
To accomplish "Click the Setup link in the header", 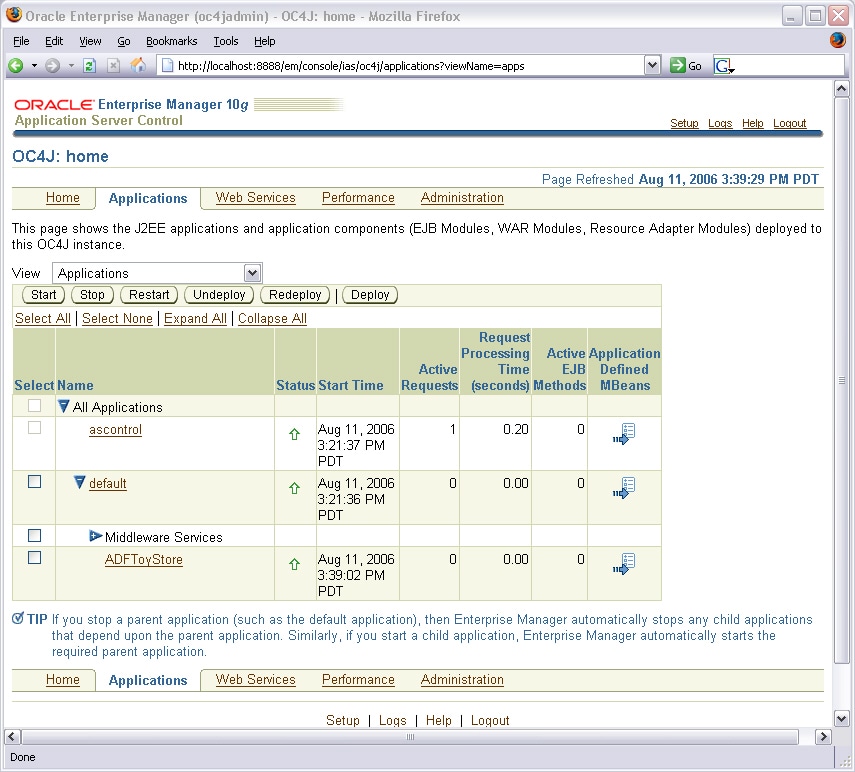I will pyautogui.click(x=684, y=123).
